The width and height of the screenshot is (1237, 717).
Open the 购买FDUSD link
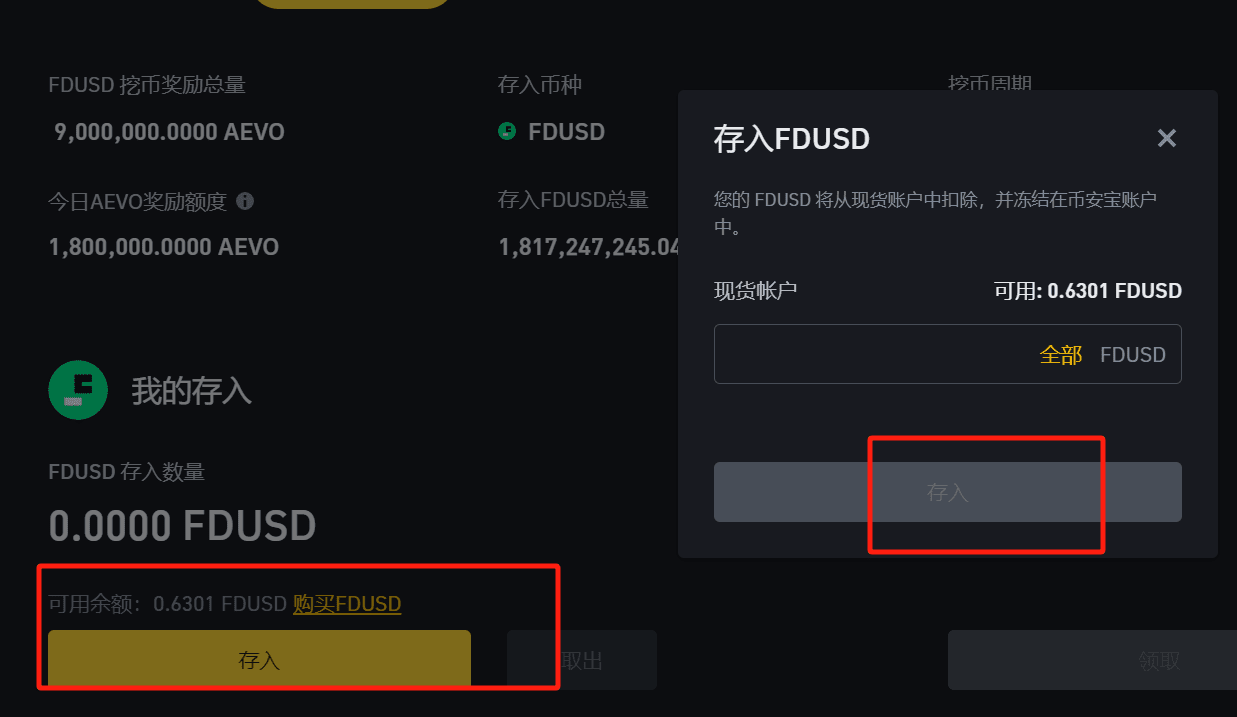[x=347, y=604]
